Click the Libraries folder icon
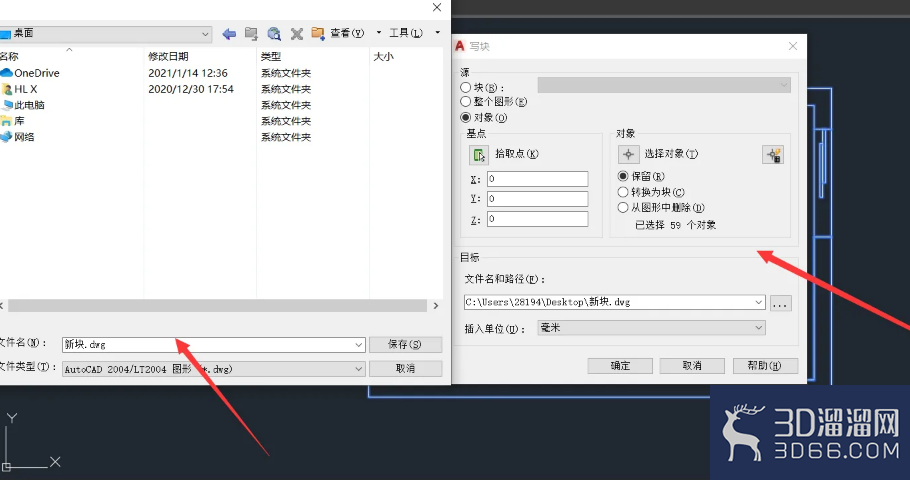This screenshot has width=910, height=480. coord(6,121)
